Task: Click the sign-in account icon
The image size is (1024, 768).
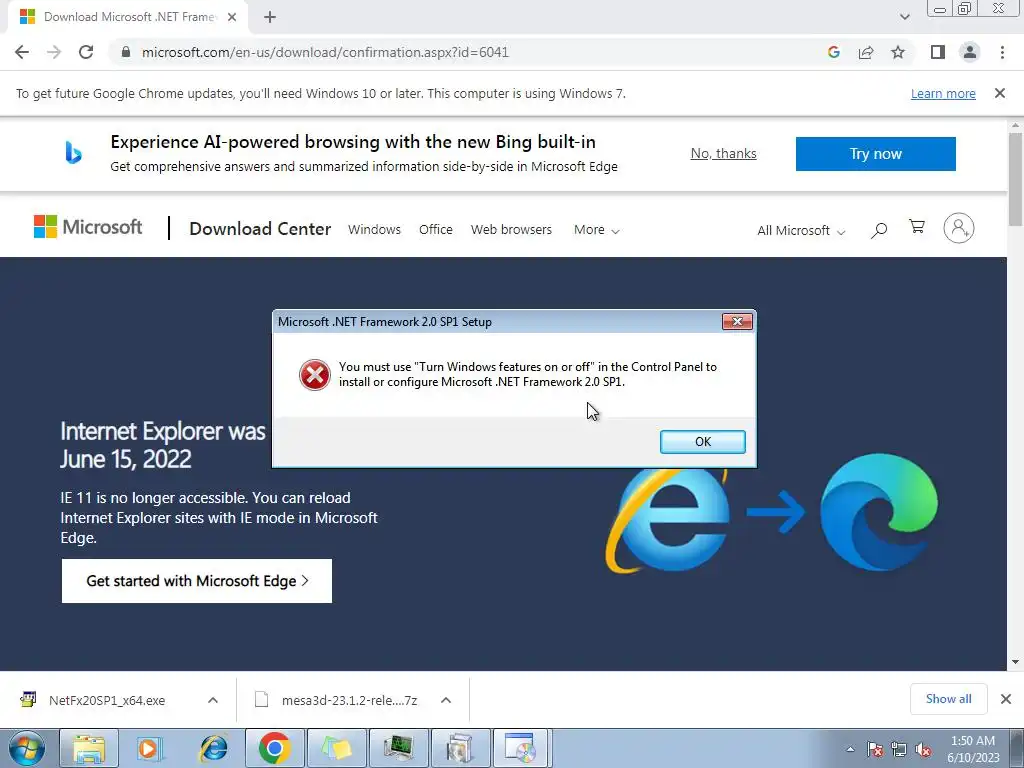Action: (959, 228)
